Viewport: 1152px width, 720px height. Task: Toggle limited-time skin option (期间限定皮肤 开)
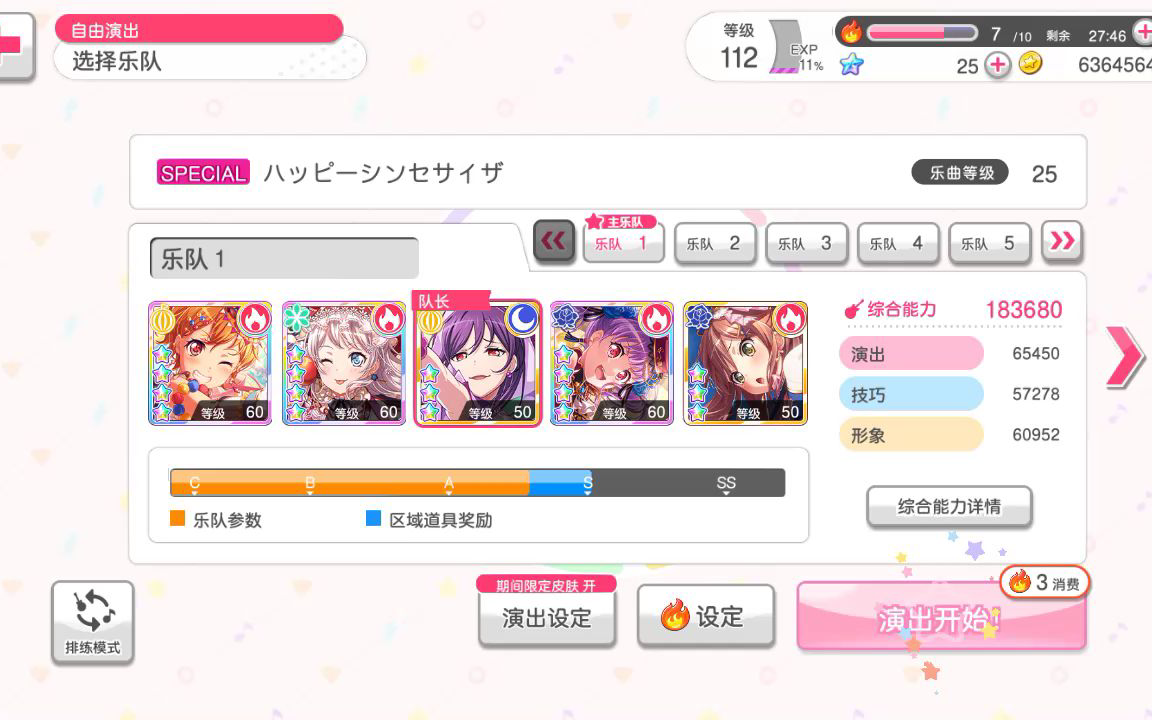546,585
